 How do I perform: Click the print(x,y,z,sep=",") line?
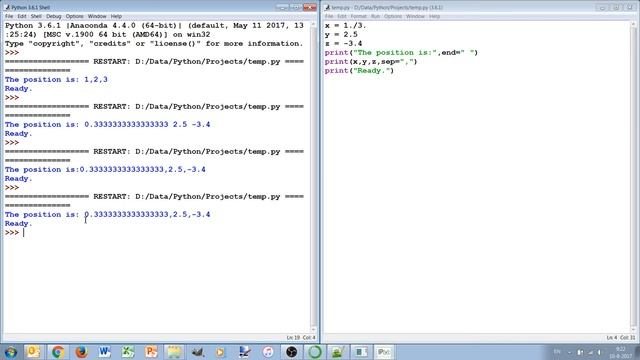tap(371, 62)
